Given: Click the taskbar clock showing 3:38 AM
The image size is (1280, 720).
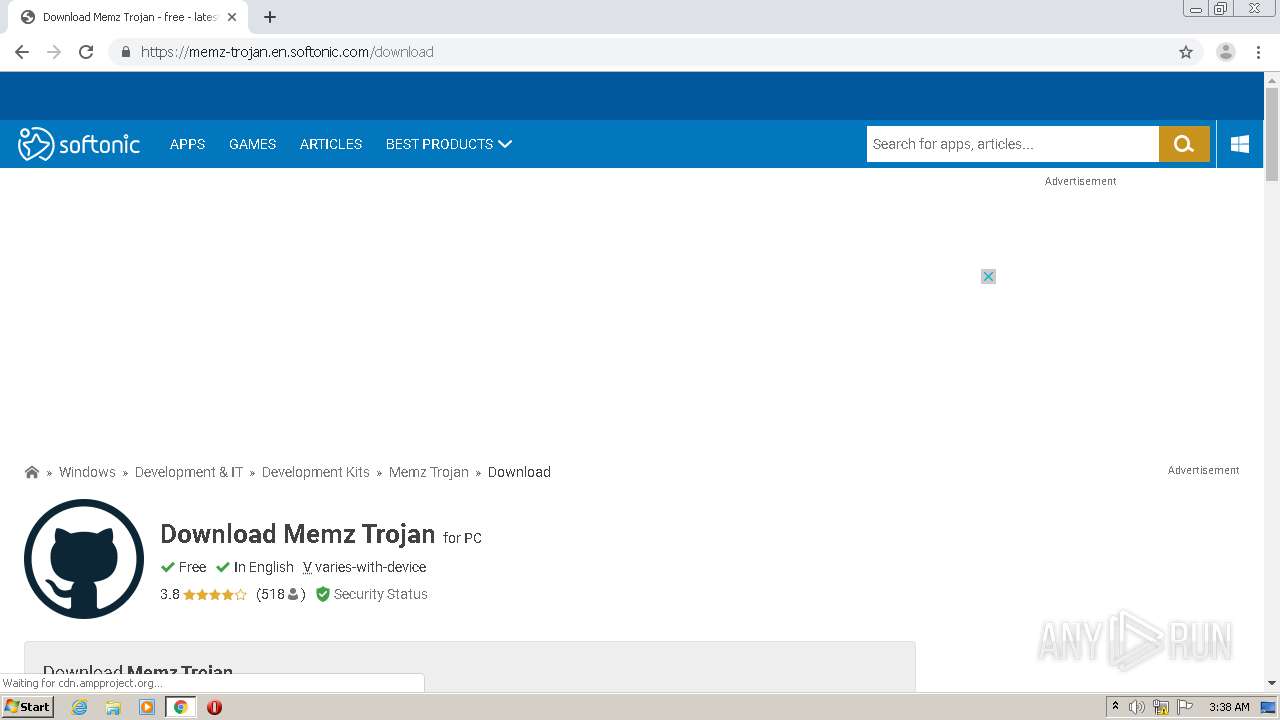Looking at the screenshot, I should [1229, 707].
